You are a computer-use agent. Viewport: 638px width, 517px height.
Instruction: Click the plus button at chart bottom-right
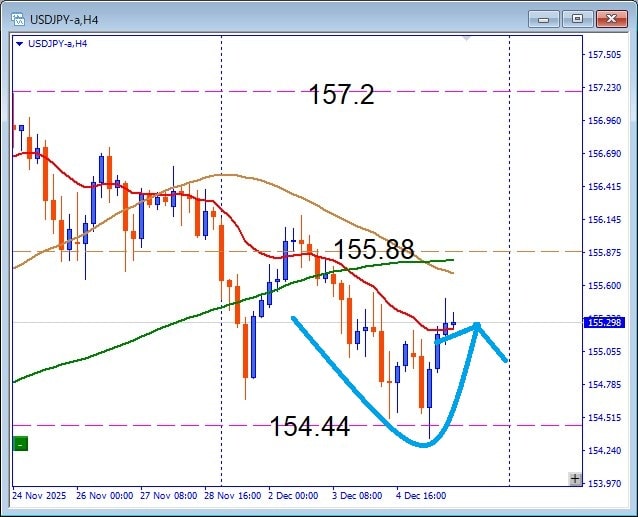tap(575, 479)
